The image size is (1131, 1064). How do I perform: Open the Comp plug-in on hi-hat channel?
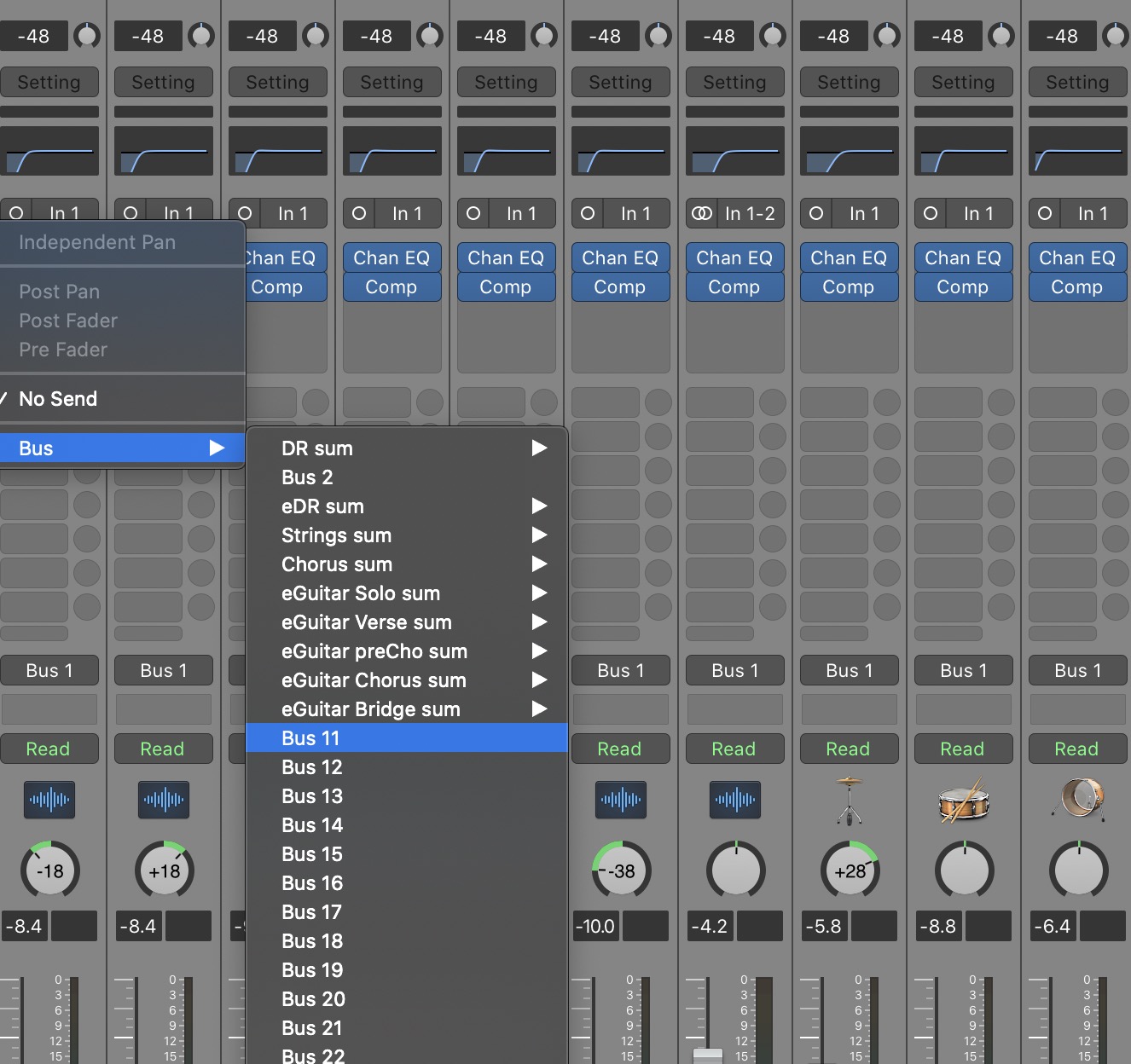[849, 287]
